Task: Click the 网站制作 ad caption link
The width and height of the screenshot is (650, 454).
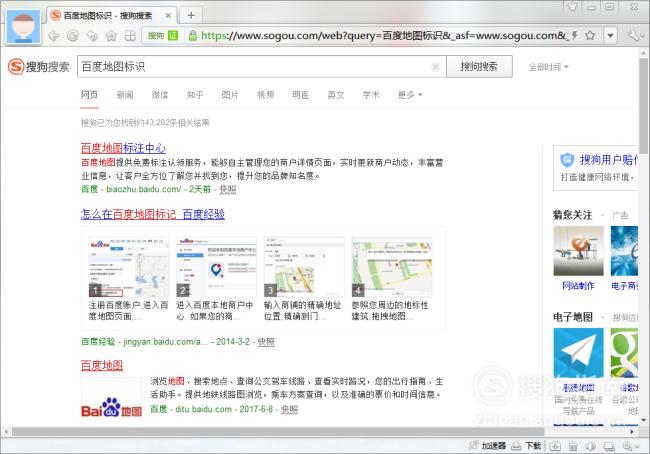Action: [578, 286]
